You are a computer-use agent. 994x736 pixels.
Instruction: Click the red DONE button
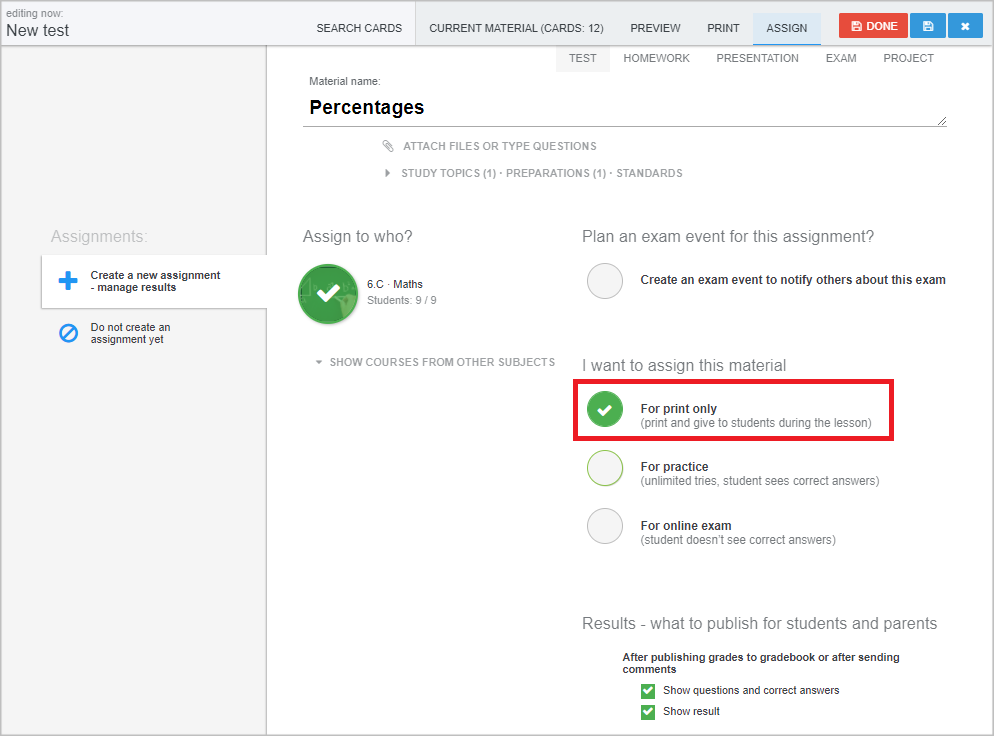click(873, 26)
